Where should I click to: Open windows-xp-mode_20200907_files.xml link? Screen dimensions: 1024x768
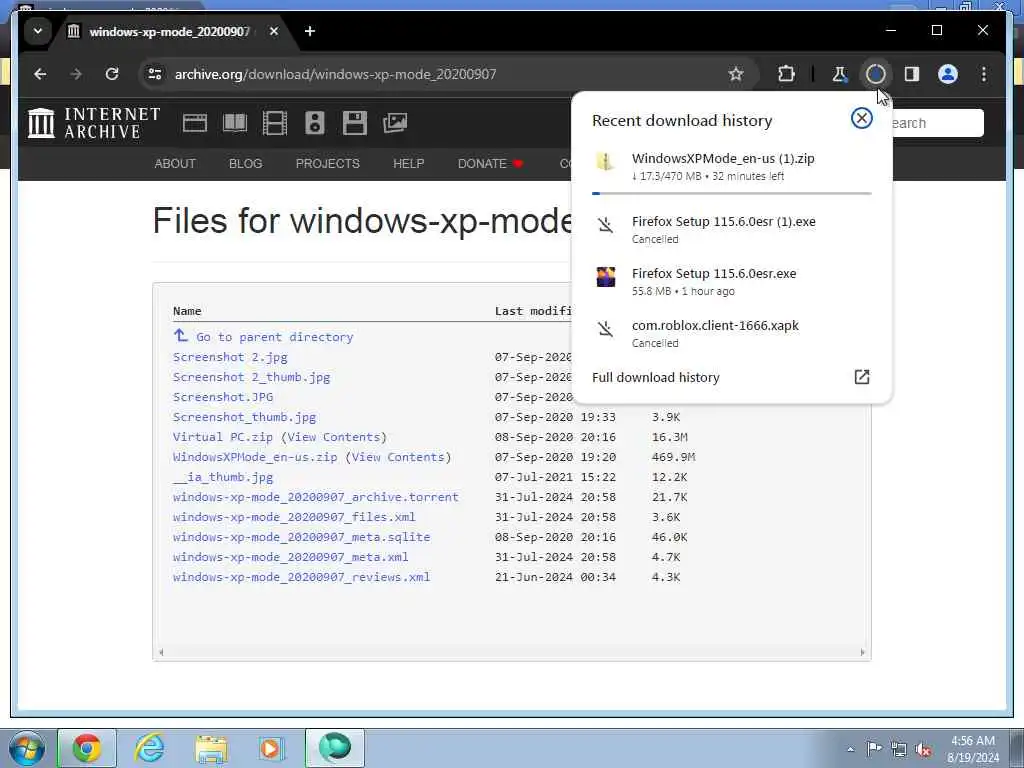(x=294, y=517)
